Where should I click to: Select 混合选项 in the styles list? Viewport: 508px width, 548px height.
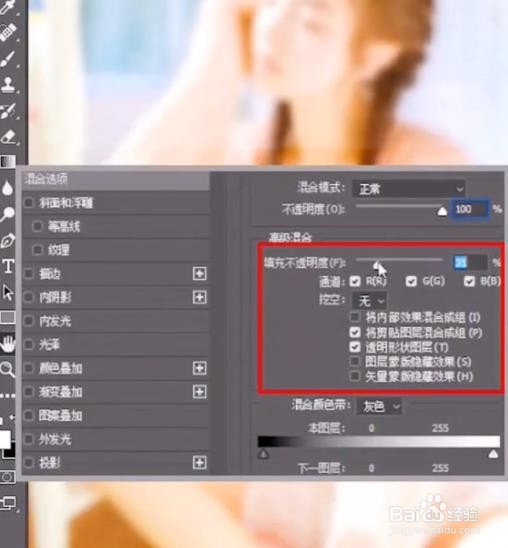click(x=115, y=180)
